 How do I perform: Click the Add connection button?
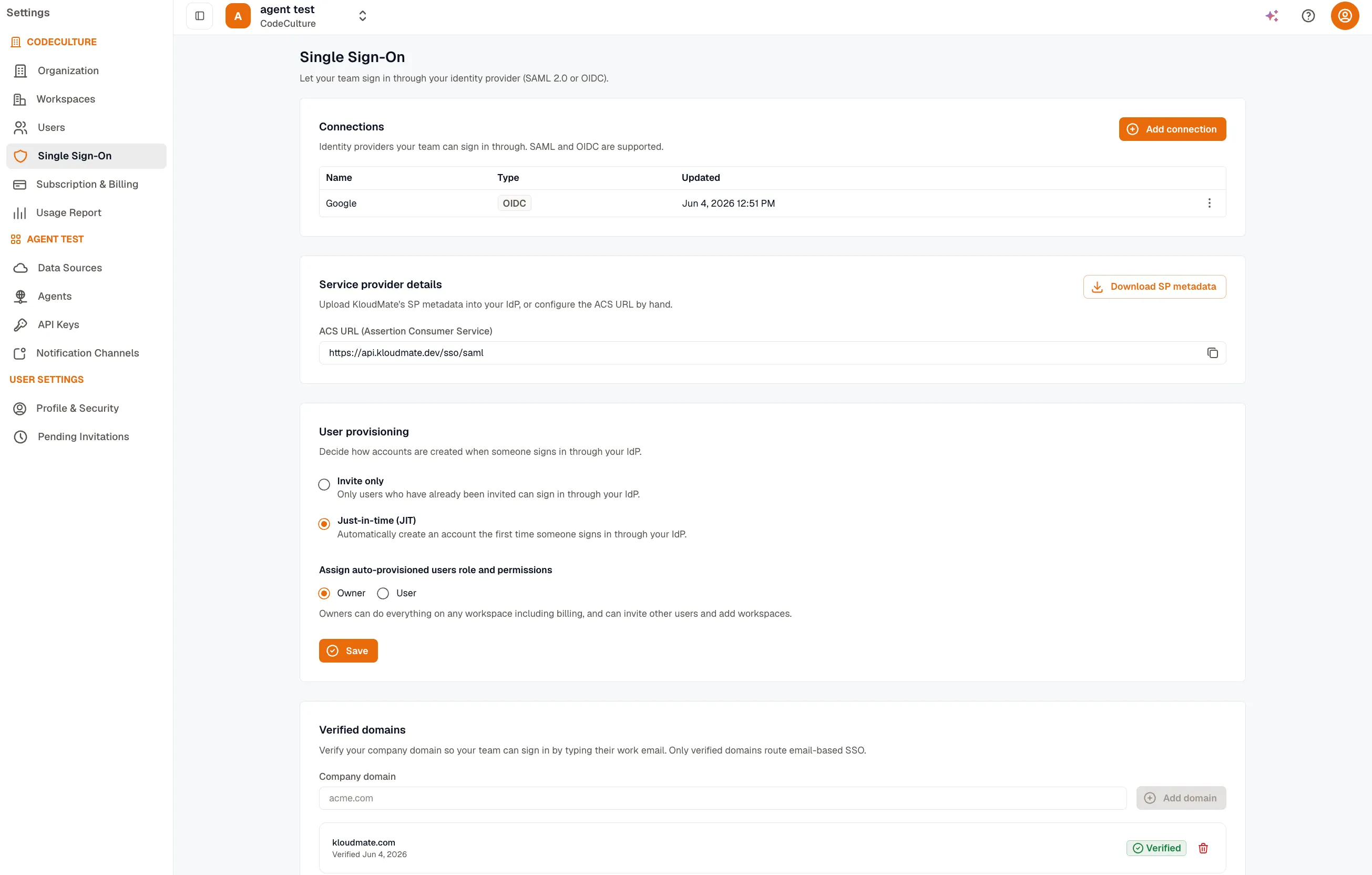pos(1172,129)
